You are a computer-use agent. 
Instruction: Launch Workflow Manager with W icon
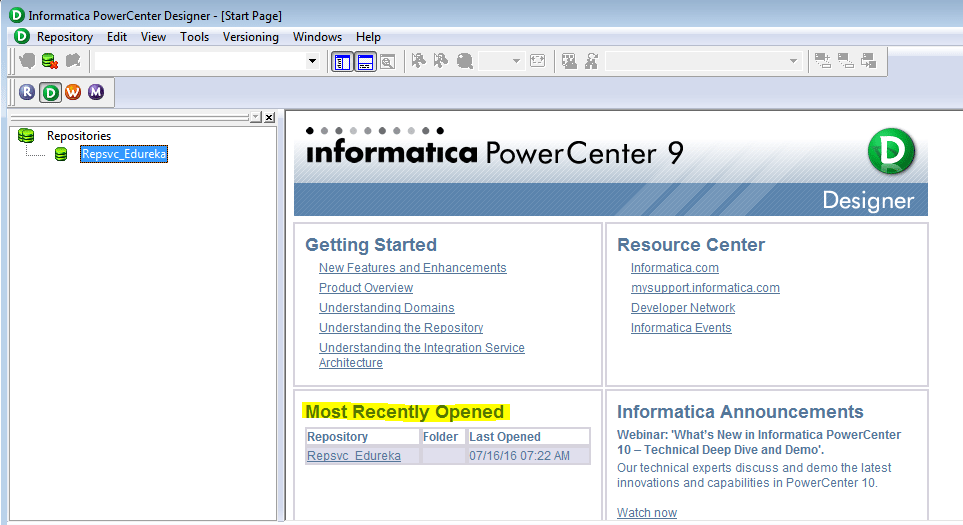73,92
